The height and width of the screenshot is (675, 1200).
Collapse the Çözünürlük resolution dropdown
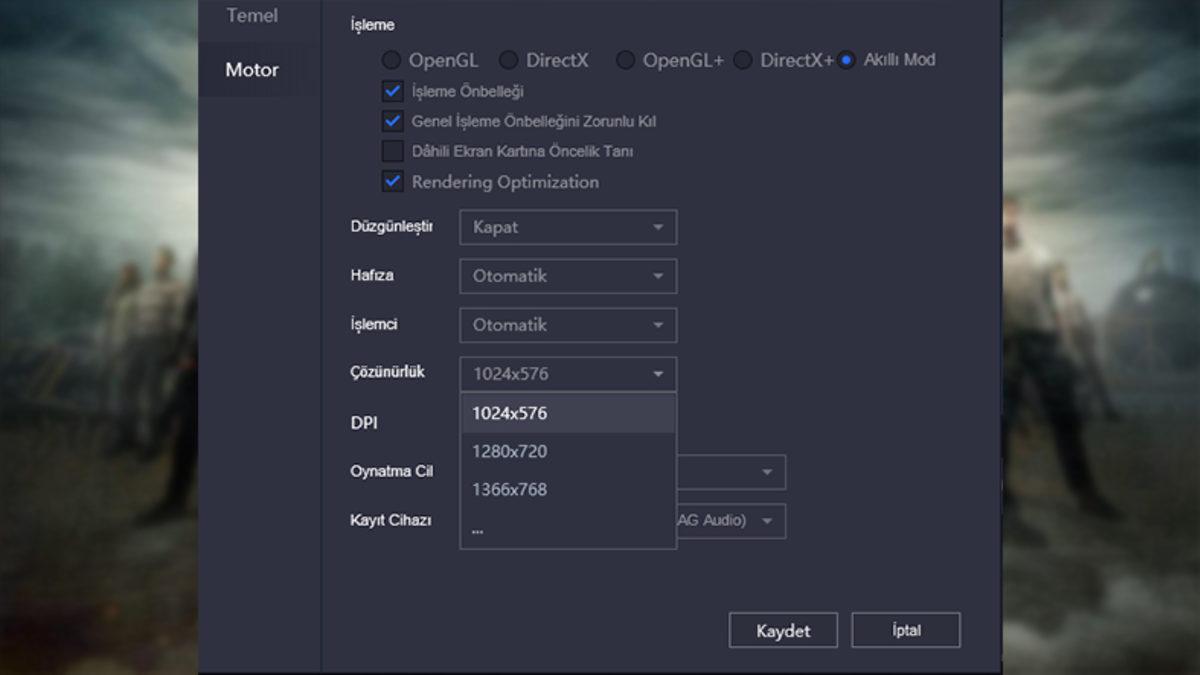[x=568, y=374]
